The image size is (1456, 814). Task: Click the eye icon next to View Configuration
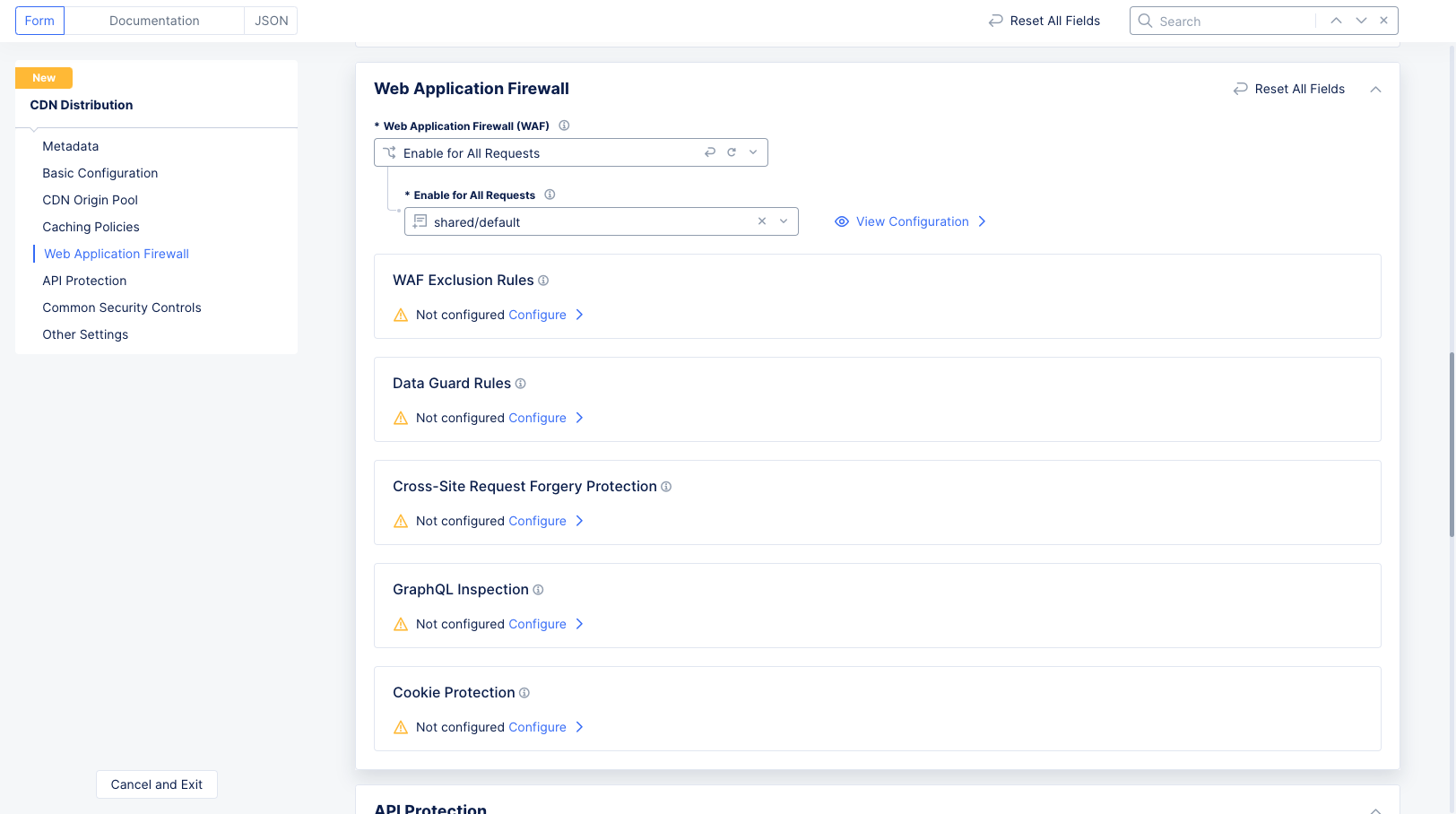pyautogui.click(x=841, y=221)
